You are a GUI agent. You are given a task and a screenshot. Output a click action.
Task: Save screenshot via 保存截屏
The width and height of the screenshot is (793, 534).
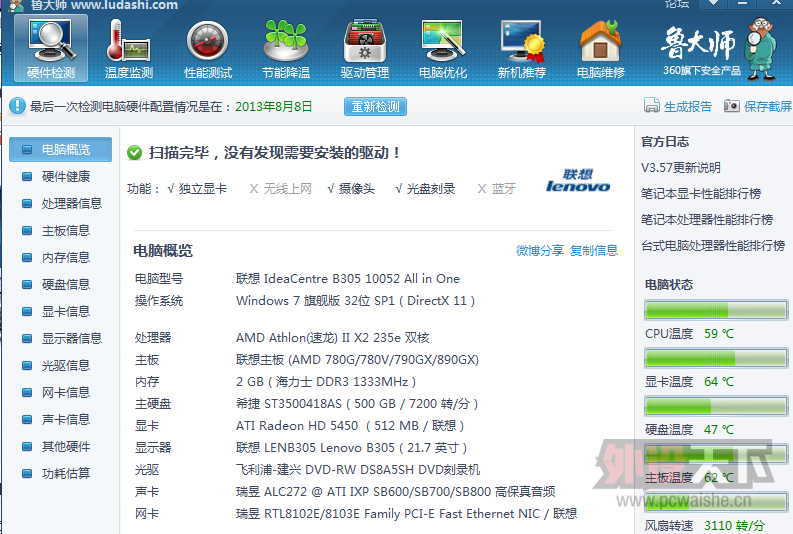(x=758, y=106)
